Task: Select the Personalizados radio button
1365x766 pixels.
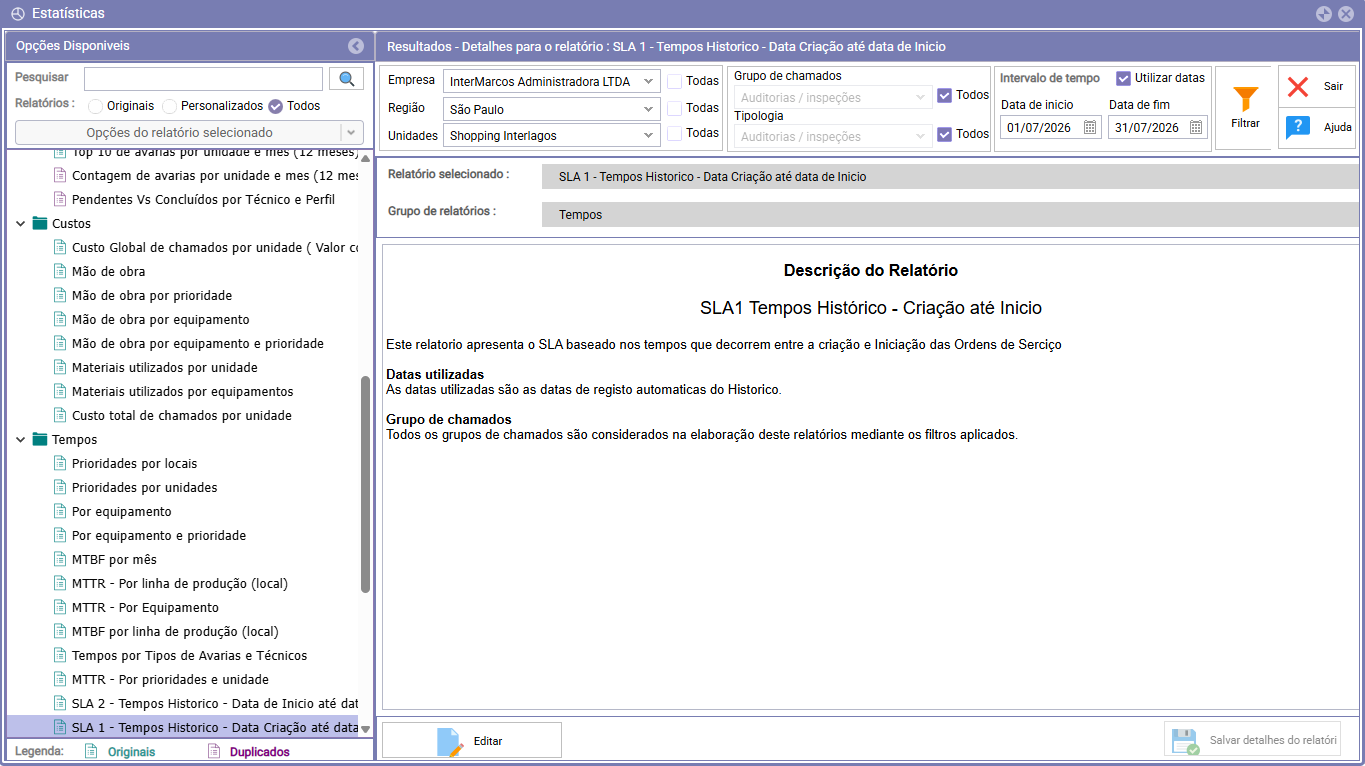Action: [x=170, y=106]
